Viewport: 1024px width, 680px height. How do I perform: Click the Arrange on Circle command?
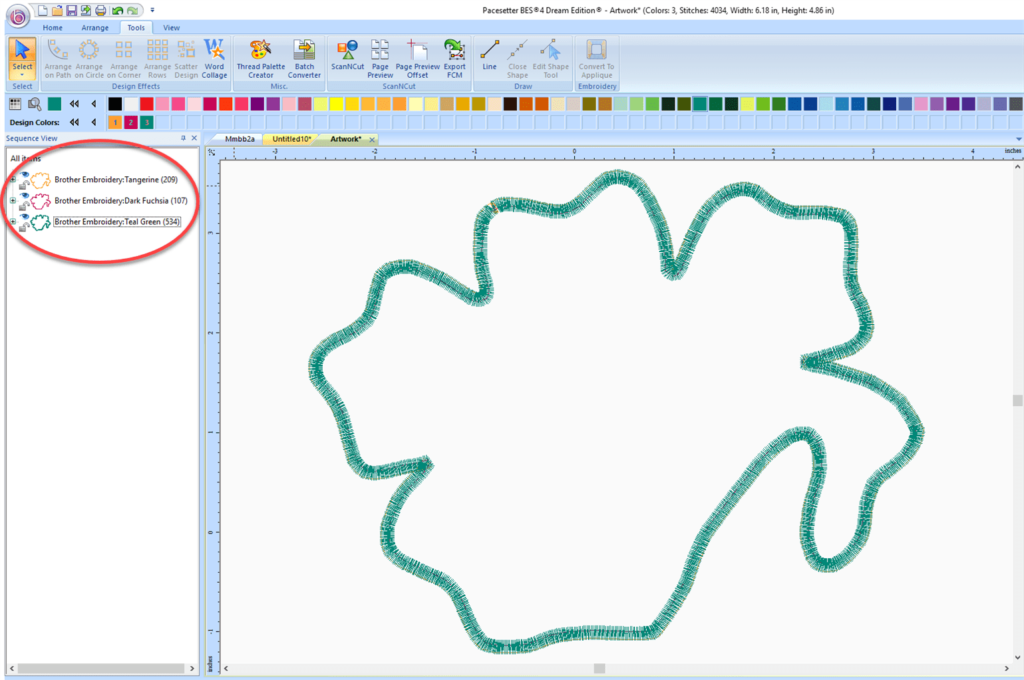(89, 57)
